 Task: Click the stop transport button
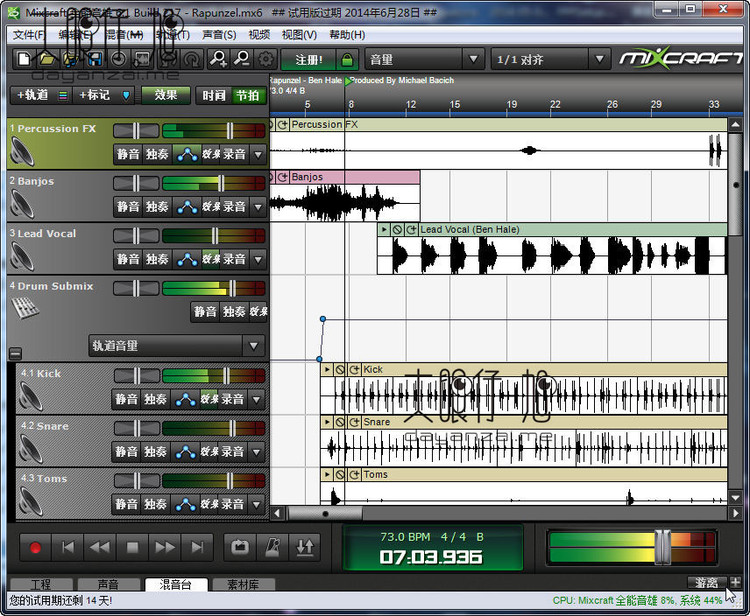tap(132, 547)
